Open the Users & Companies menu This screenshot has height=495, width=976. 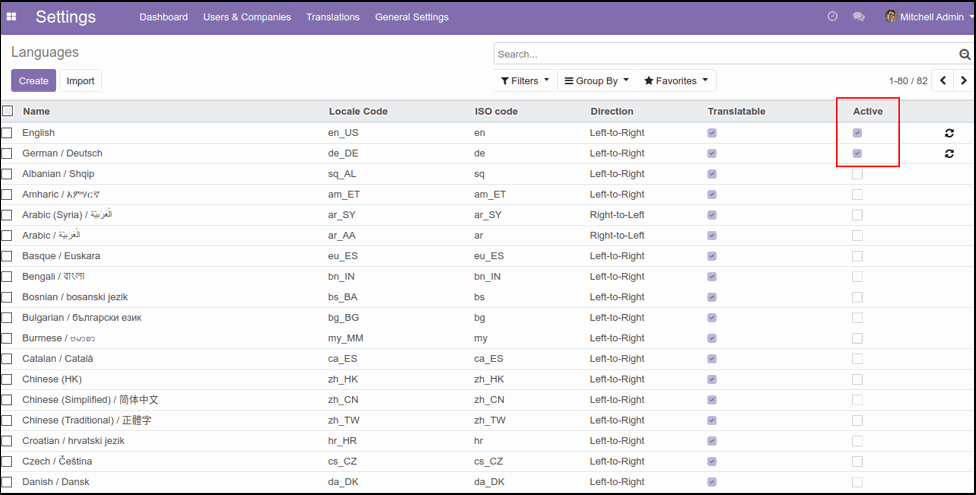pos(247,17)
